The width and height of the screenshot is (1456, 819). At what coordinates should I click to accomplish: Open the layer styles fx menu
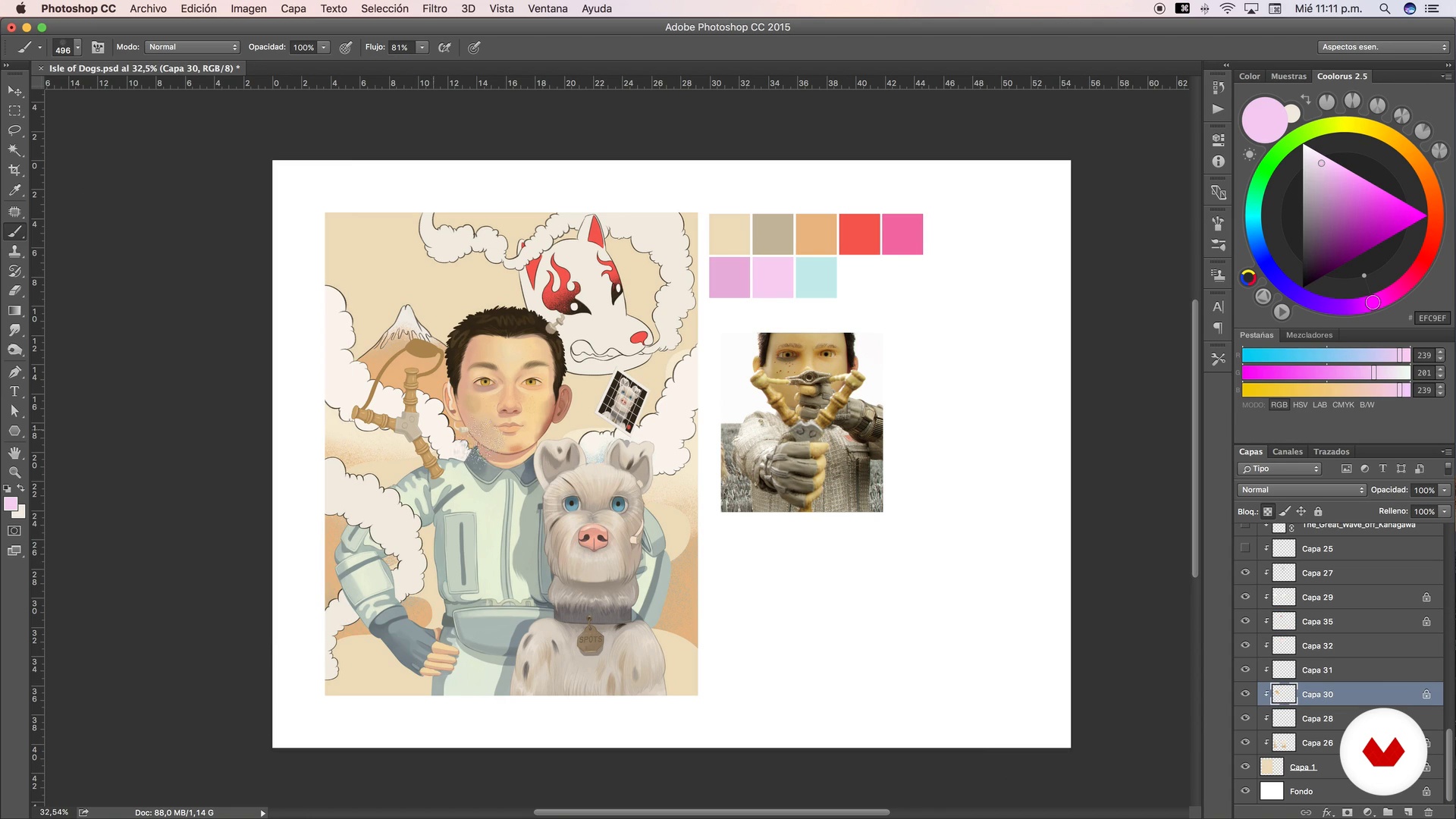click(x=1327, y=812)
